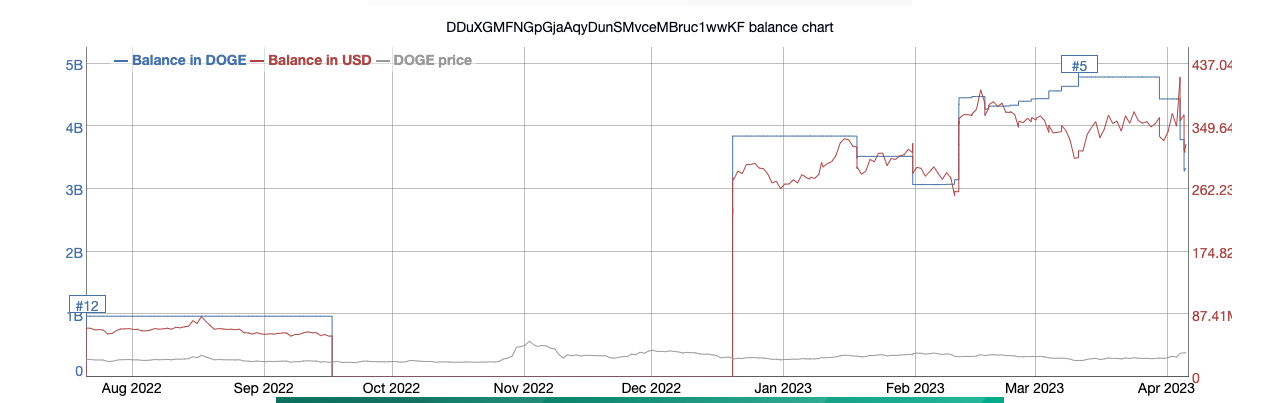Click the Jan 2023 x-axis label

tap(782, 388)
